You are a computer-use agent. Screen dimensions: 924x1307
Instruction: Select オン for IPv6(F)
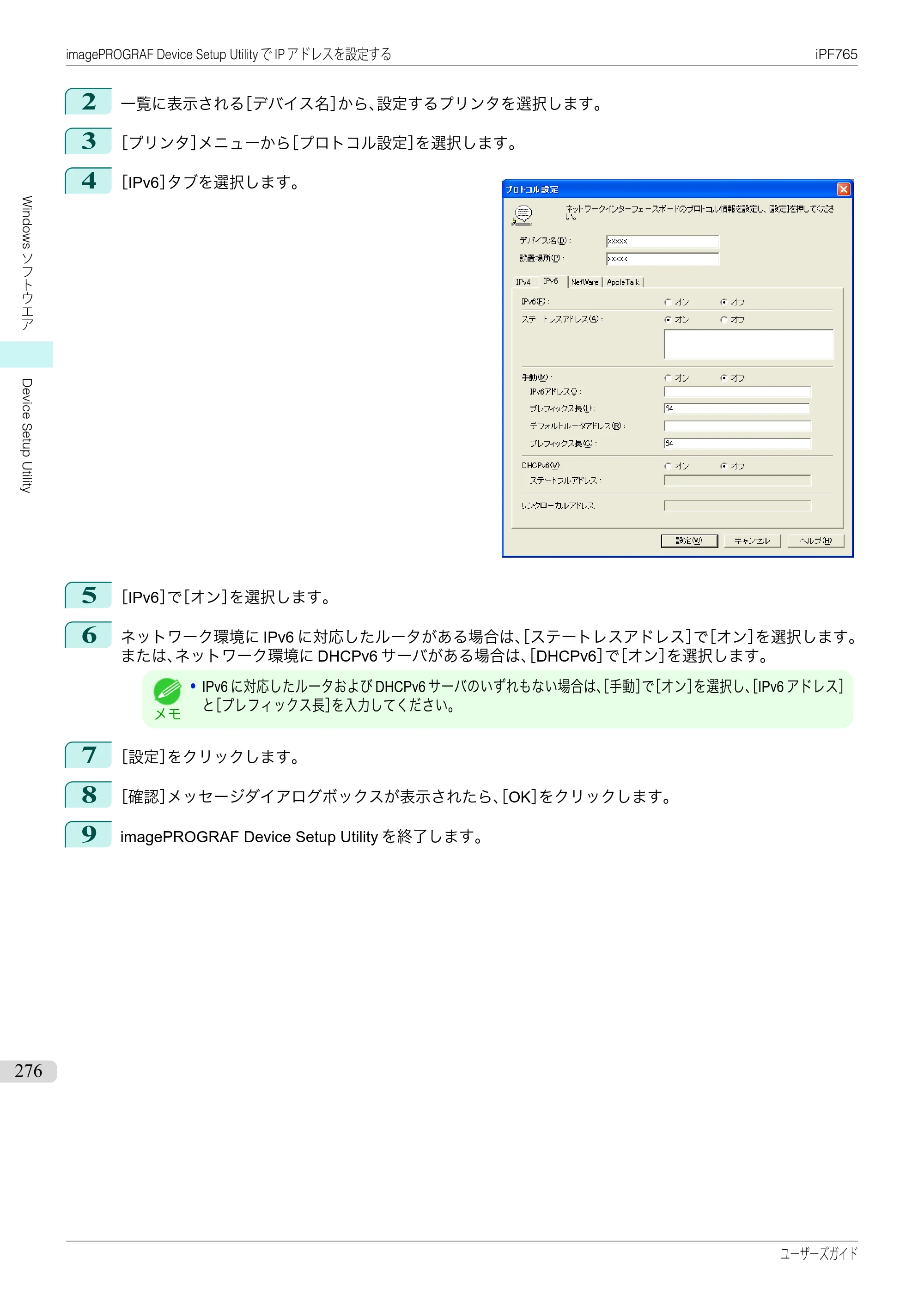pos(668,302)
